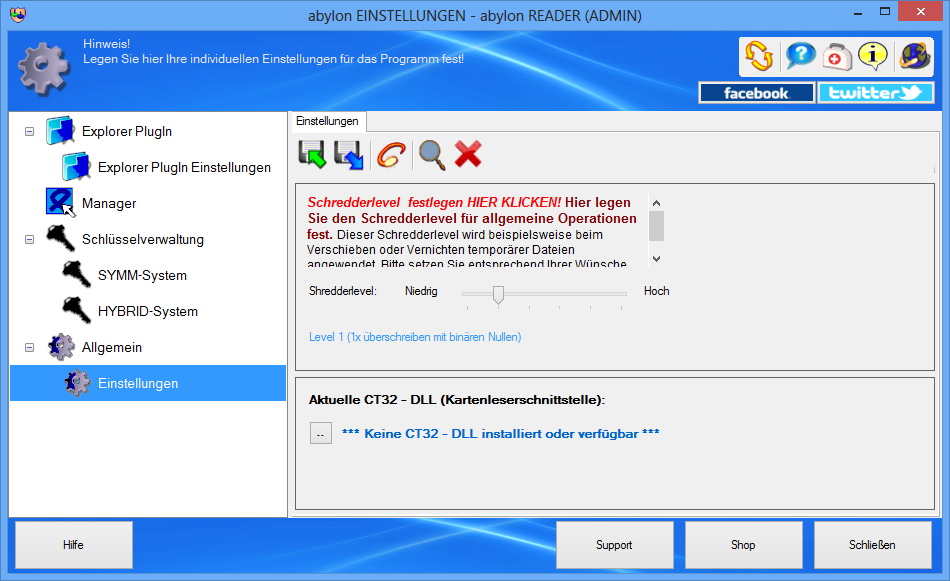Collapse the Allgemein tree node

pyautogui.click(x=29, y=348)
